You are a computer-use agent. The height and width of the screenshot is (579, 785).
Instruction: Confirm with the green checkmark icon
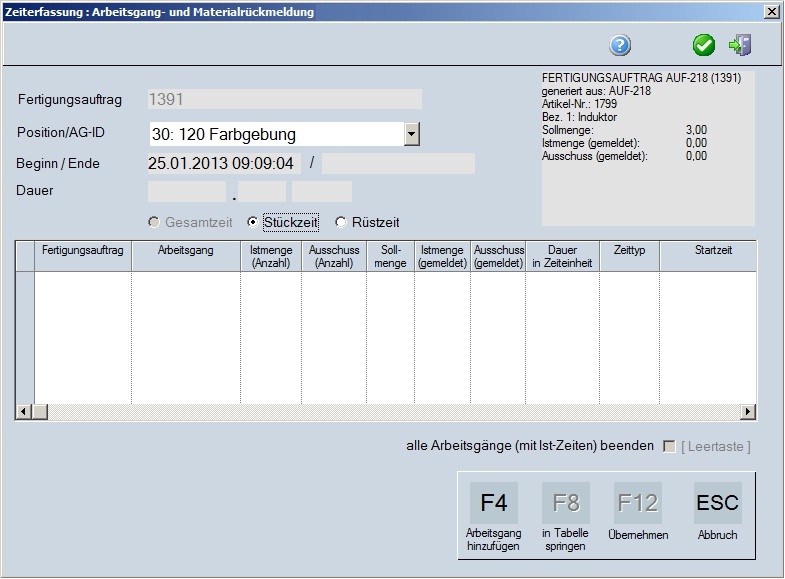704,45
